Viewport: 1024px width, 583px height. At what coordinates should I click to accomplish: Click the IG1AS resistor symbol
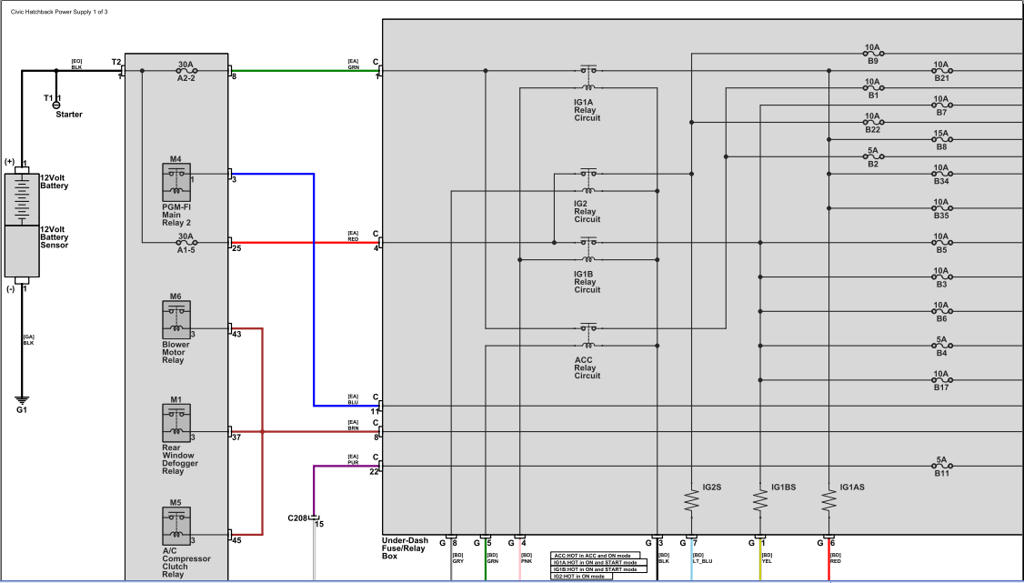(829, 501)
